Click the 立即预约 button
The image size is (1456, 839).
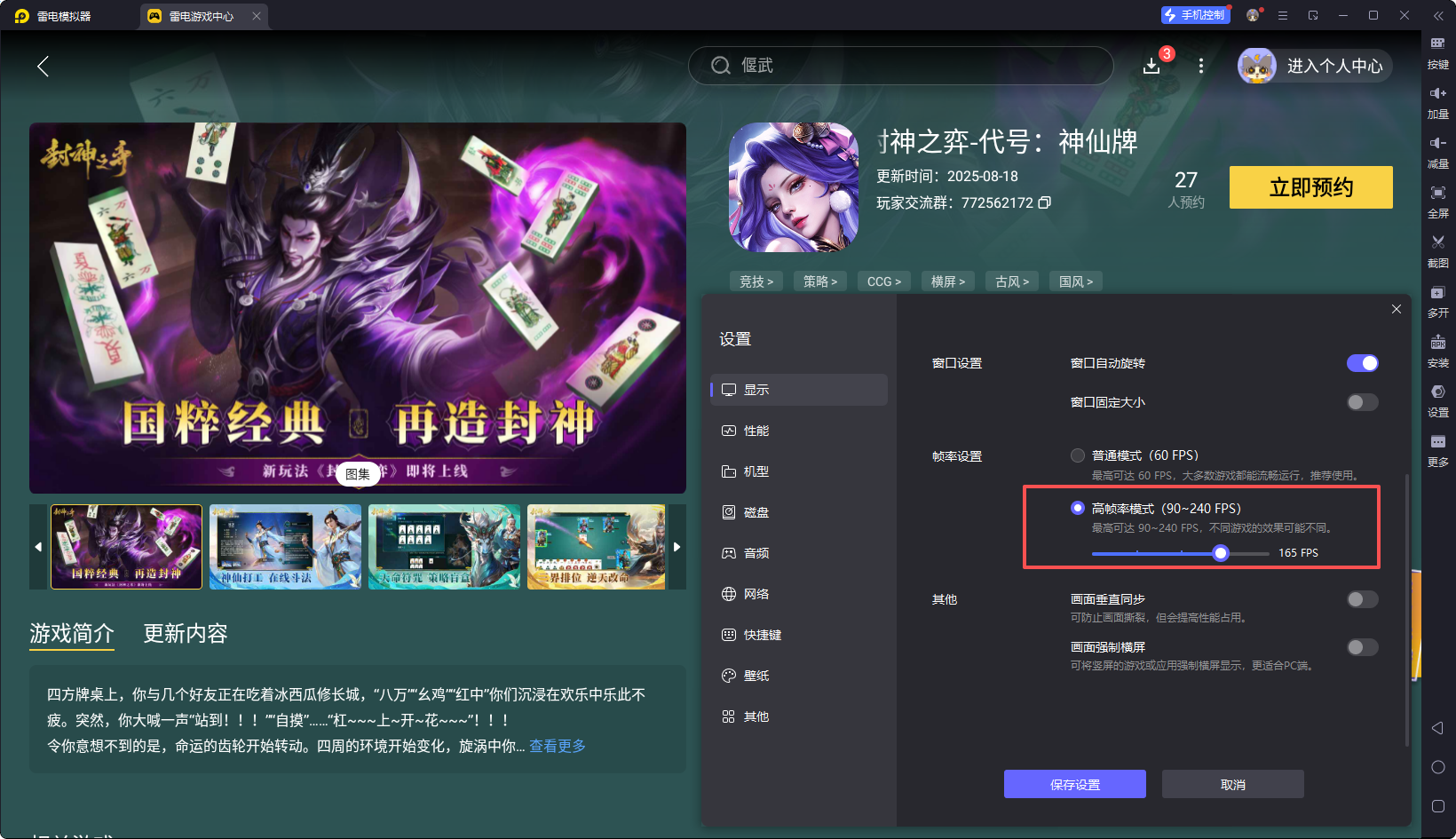[1310, 187]
